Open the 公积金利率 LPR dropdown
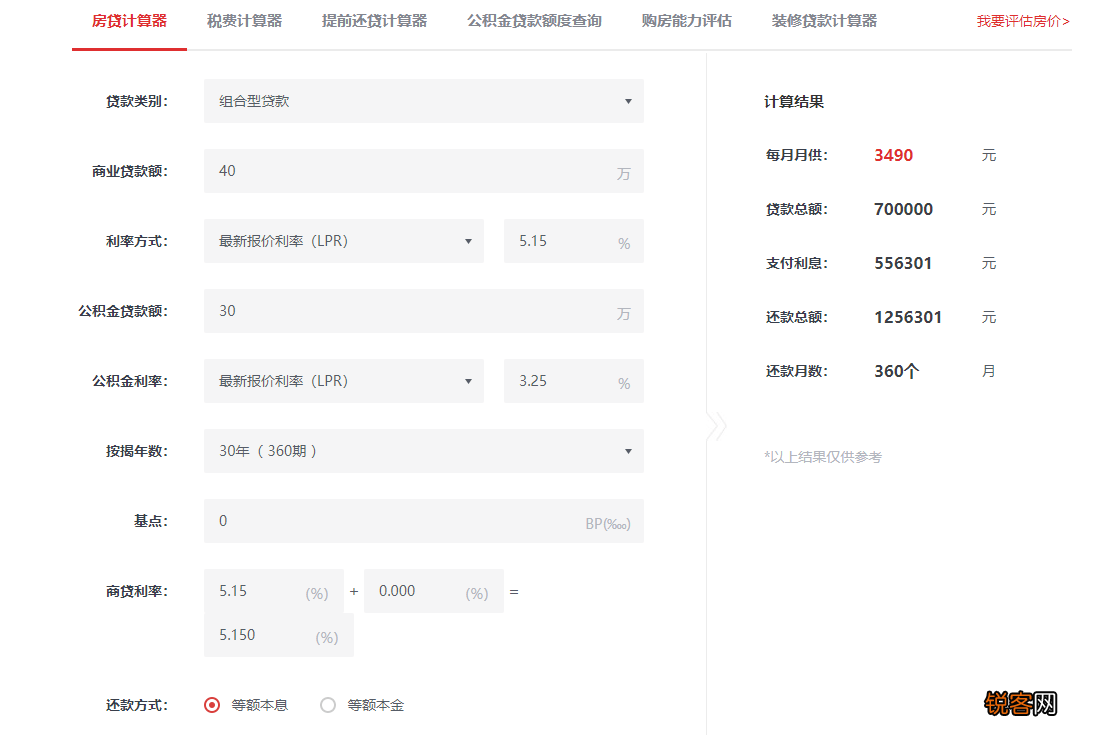1105x735 pixels. click(x=344, y=381)
